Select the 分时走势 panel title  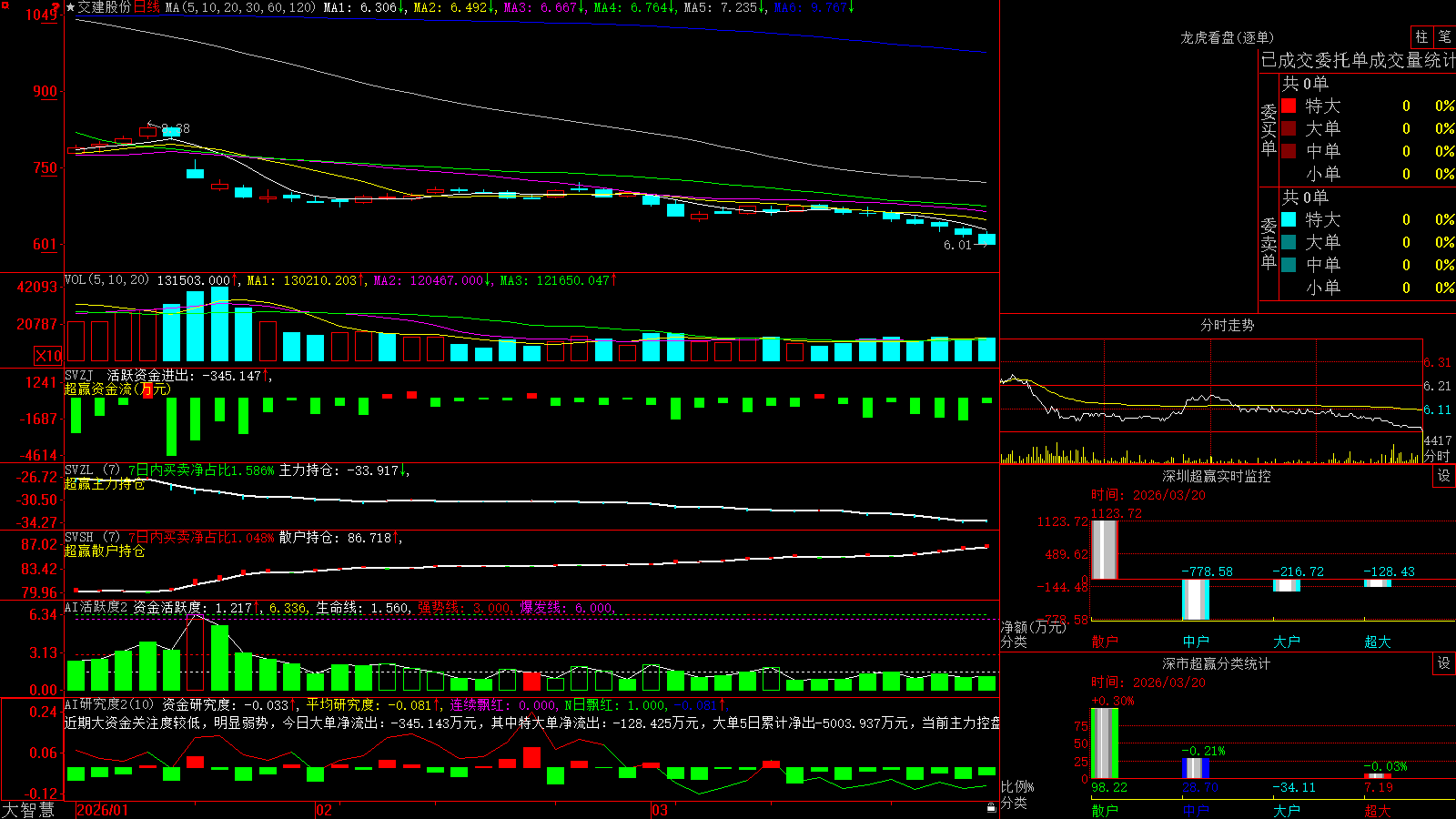(x=1227, y=325)
